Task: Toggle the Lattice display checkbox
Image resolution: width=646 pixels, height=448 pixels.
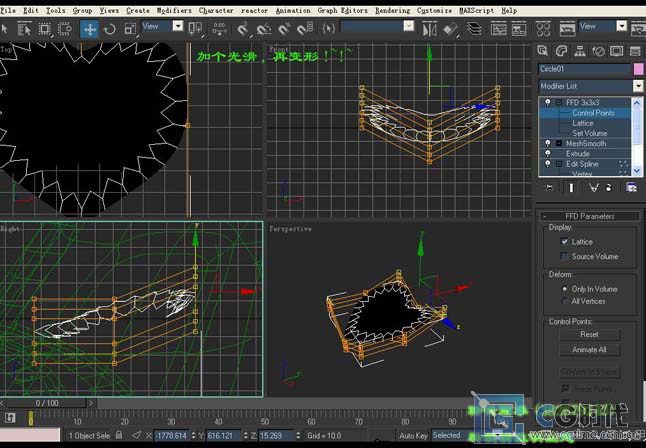Action: (x=565, y=242)
